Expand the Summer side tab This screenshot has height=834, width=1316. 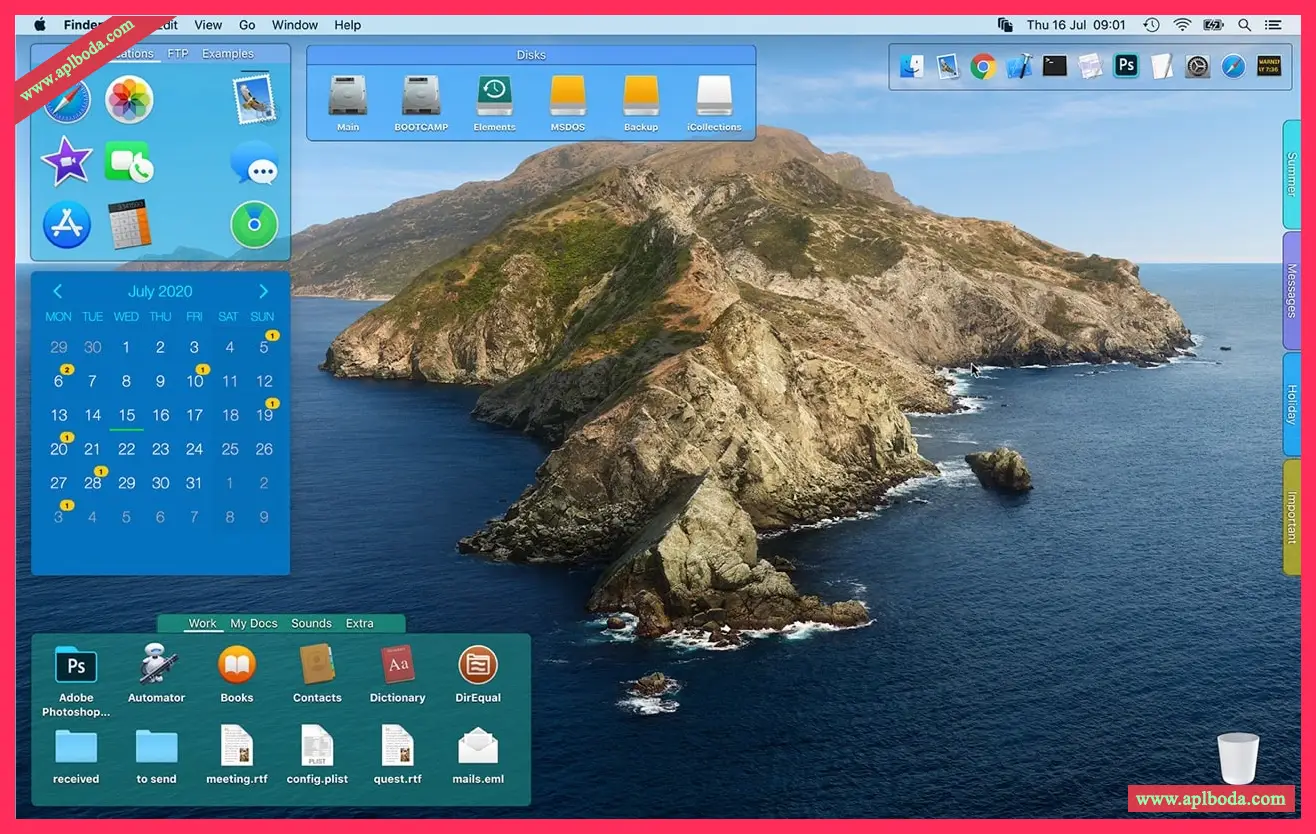1291,174
